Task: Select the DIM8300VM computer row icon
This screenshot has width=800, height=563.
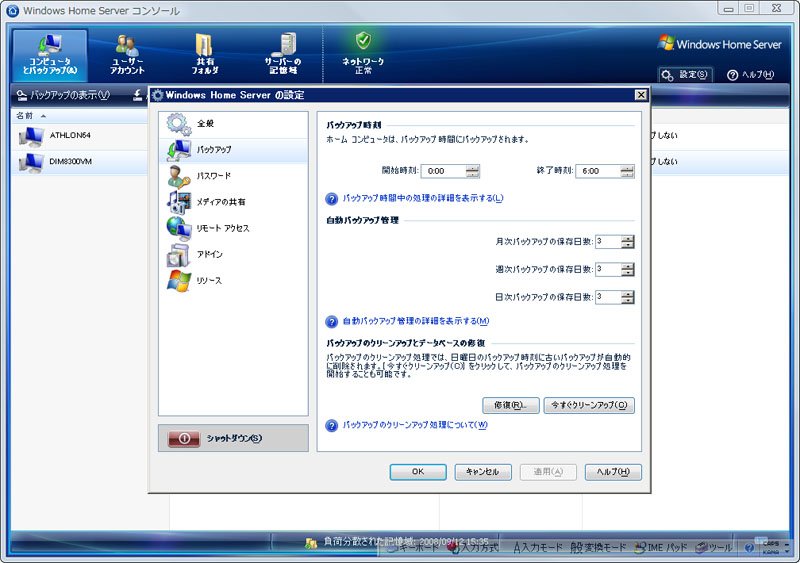Action: tap(31, 162)
